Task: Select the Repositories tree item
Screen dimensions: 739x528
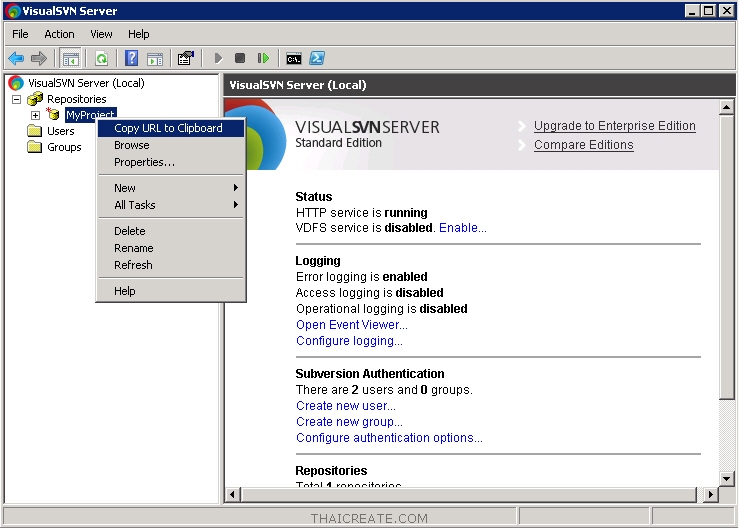Action: (x=77, y=99)
